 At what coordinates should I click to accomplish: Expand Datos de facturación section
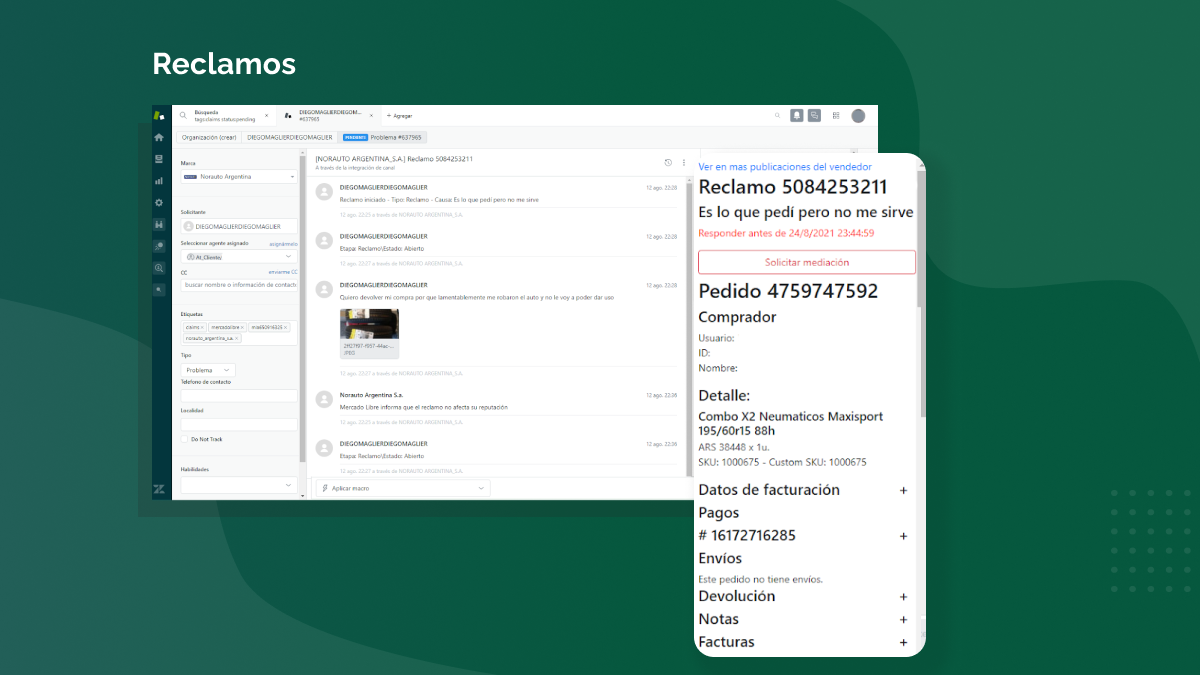pyautogui.click(x=904, y=490)
